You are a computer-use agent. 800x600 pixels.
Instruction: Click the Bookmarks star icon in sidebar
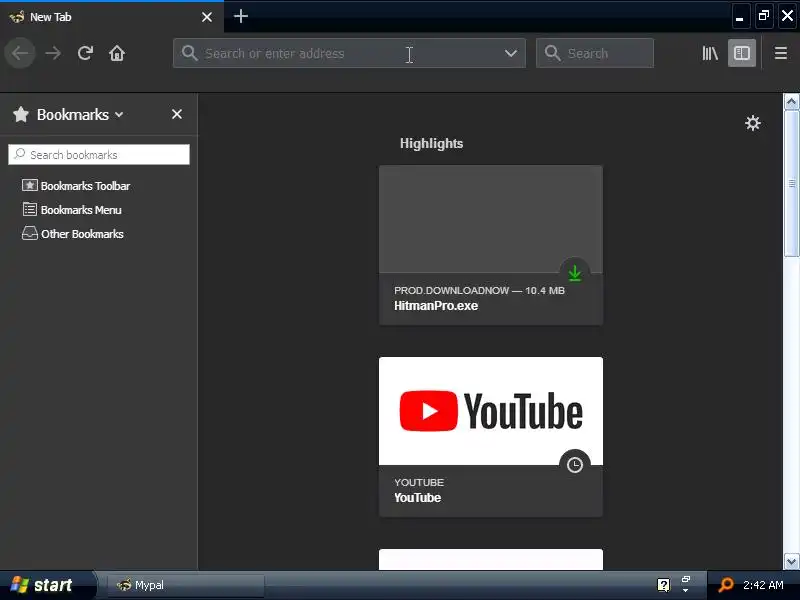(21, 114)
